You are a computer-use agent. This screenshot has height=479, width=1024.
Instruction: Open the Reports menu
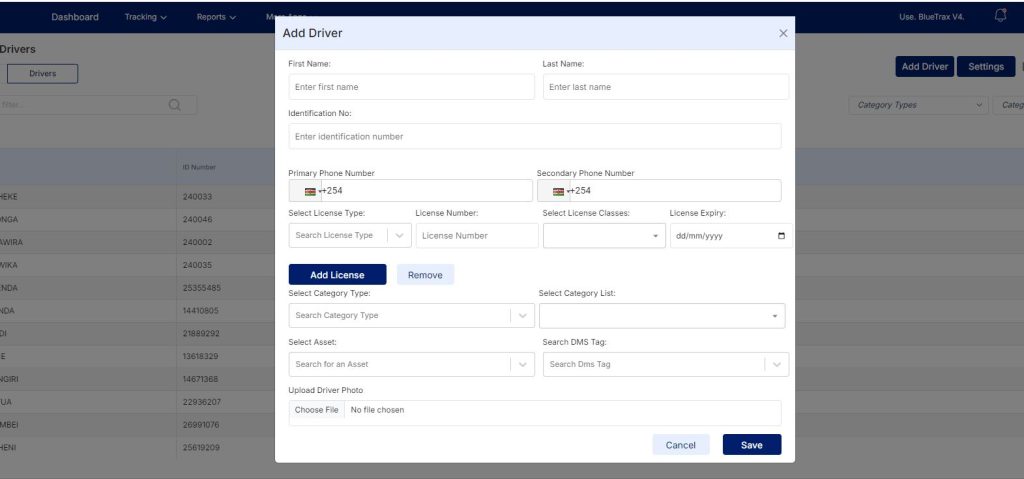216,17
